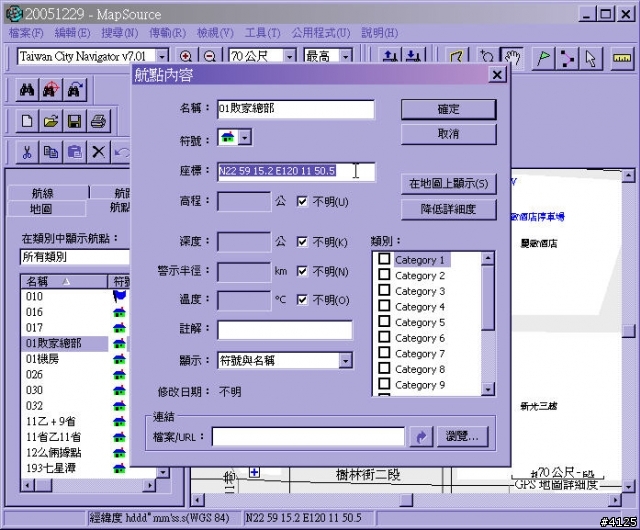Open the 編輯(E) menu
This screenshot has width=640, height=530.
73,33
